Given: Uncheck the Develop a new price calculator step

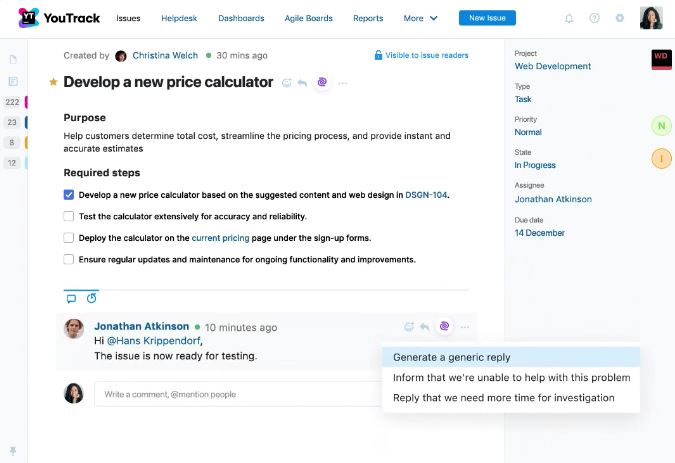Looking at the screenshot, I should click(69, 195).
